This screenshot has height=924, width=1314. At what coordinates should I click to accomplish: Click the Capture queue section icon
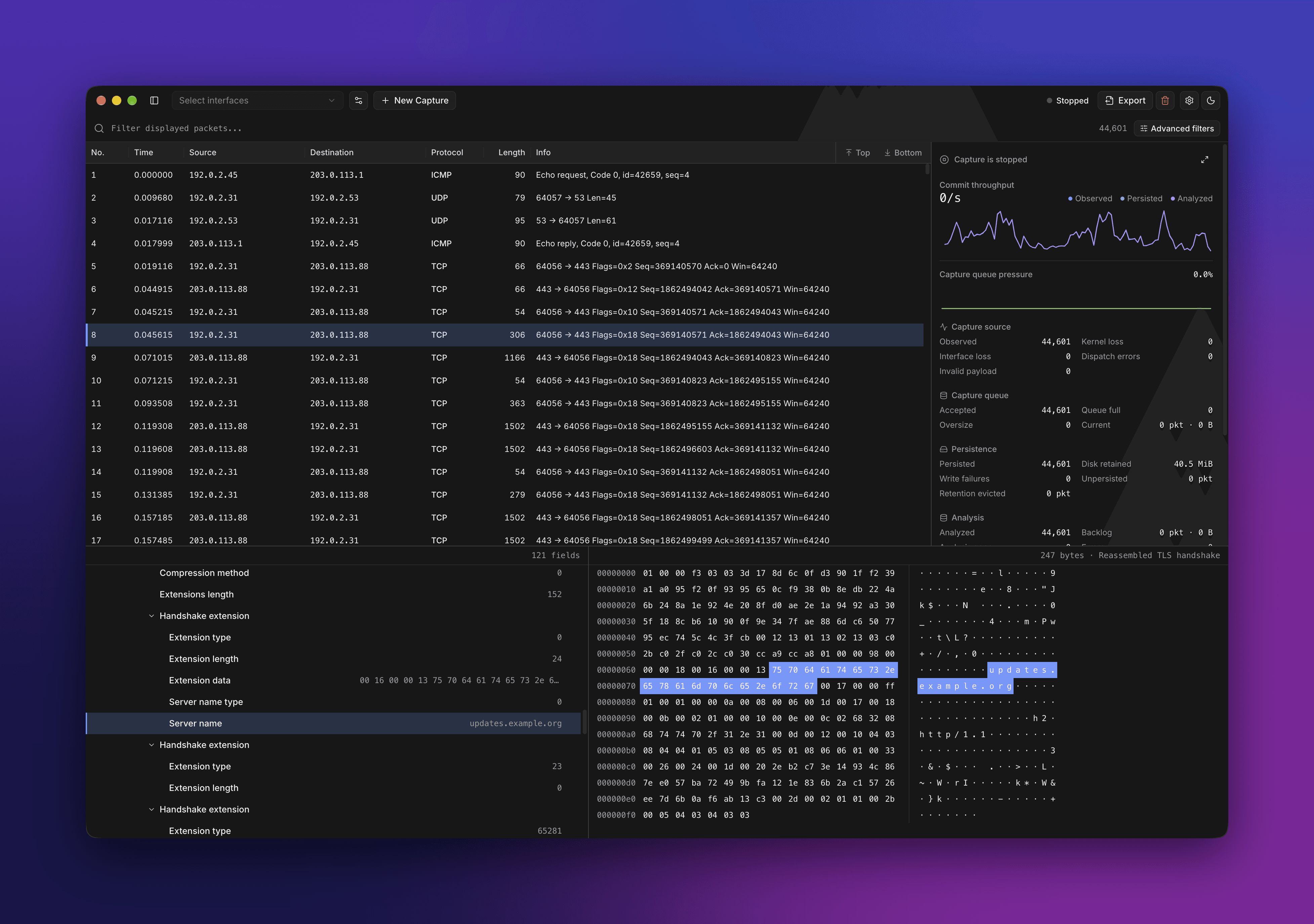click(x=944, y=395)
